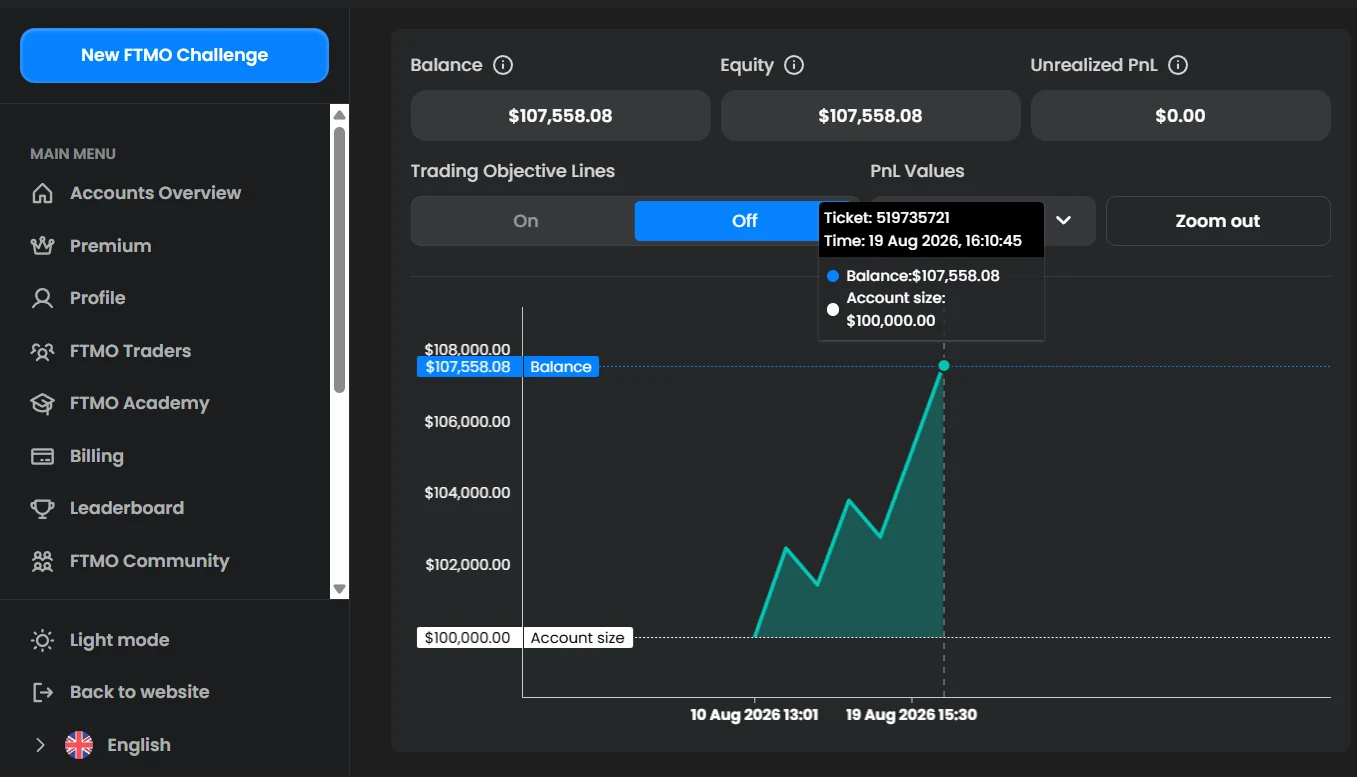Click the Unrealized PnL $0.00 box

click(1180, 116)
